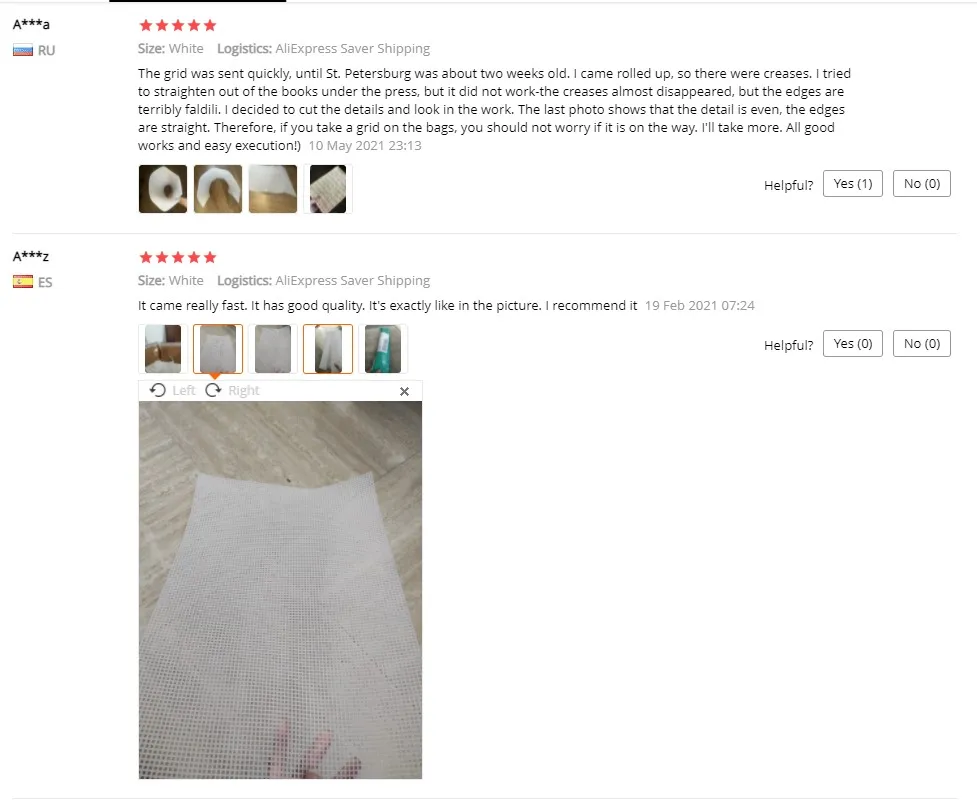The height and width of the screenshot is (802, 977).
Task: Click the five-star rating of A***z's review
Action: tap(178, 257)
